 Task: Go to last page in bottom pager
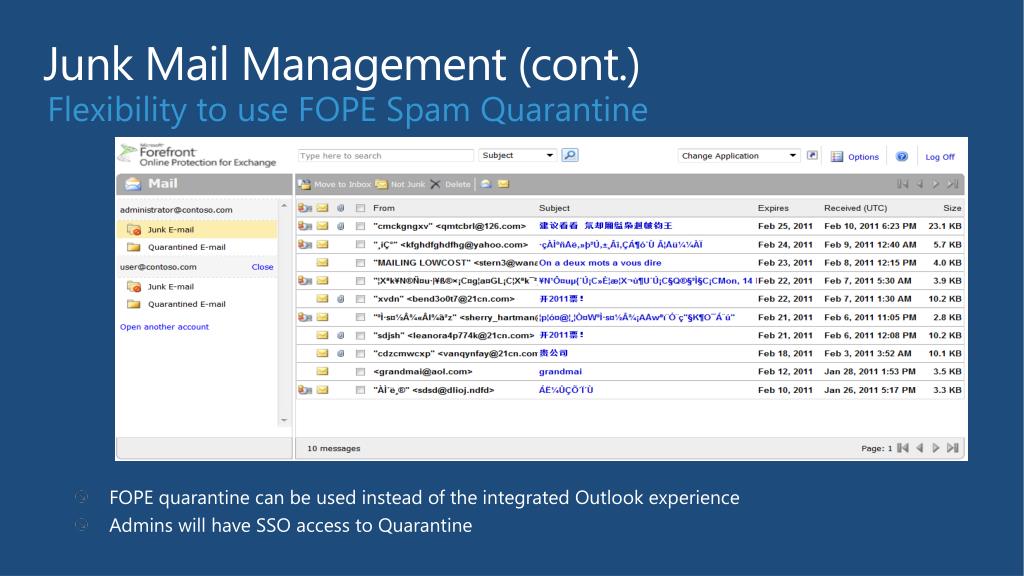pyautogui.click(x=953, y=448)
